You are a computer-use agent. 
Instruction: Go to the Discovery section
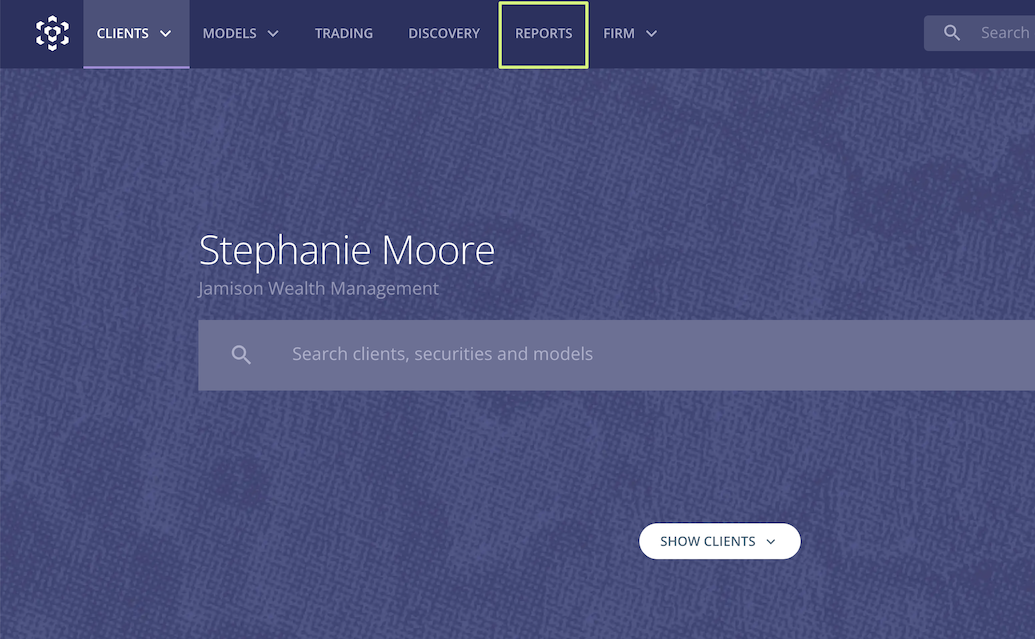(x=444, y=34)
